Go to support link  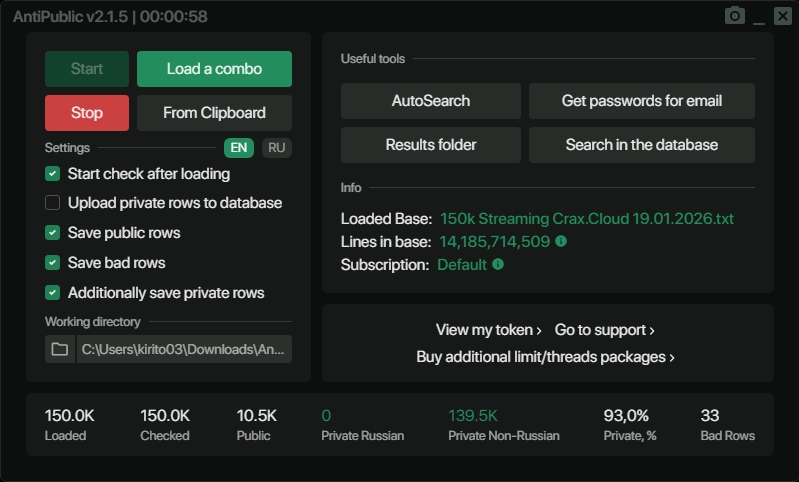(604, 330)
